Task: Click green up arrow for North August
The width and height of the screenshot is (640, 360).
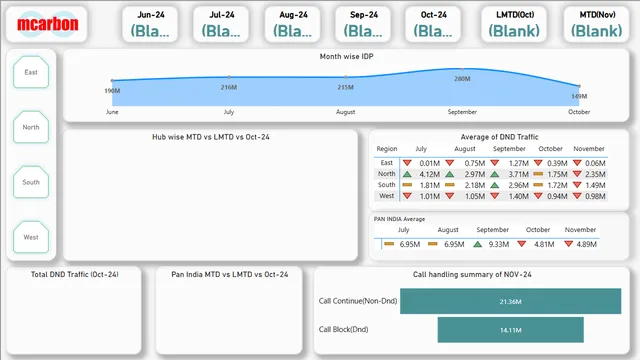Action: [450, 174]
